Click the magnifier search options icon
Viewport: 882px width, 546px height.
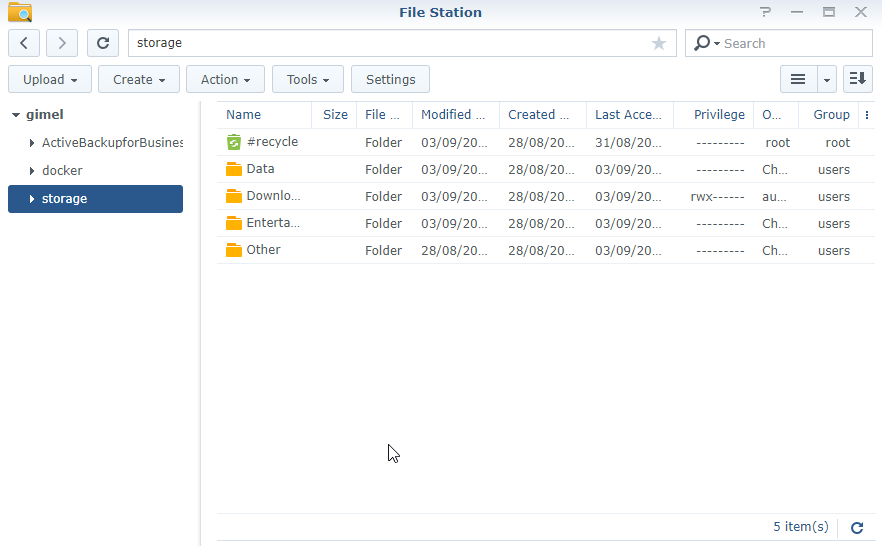(705, 43)
